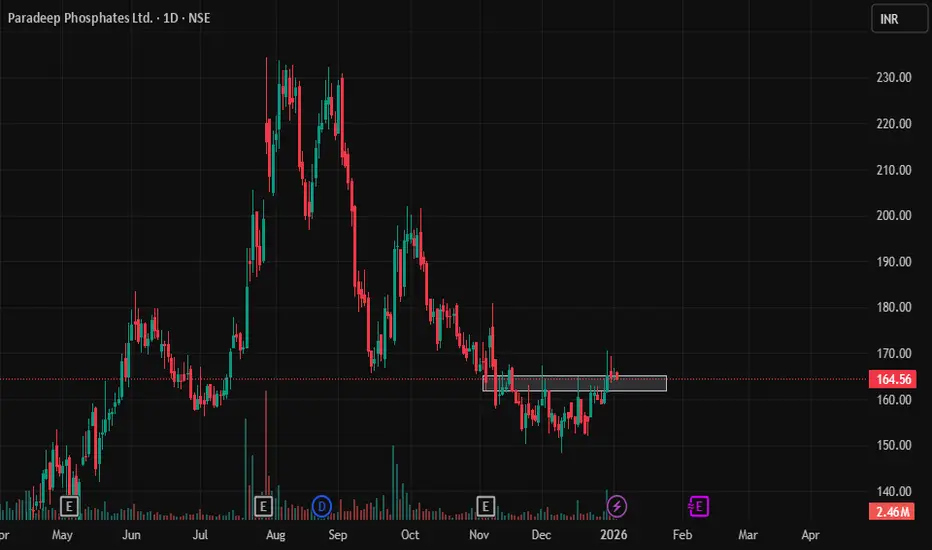Screen dimensions: 932x550
Task: Click the 140.00 price axis label
Action: coord(894,491)
